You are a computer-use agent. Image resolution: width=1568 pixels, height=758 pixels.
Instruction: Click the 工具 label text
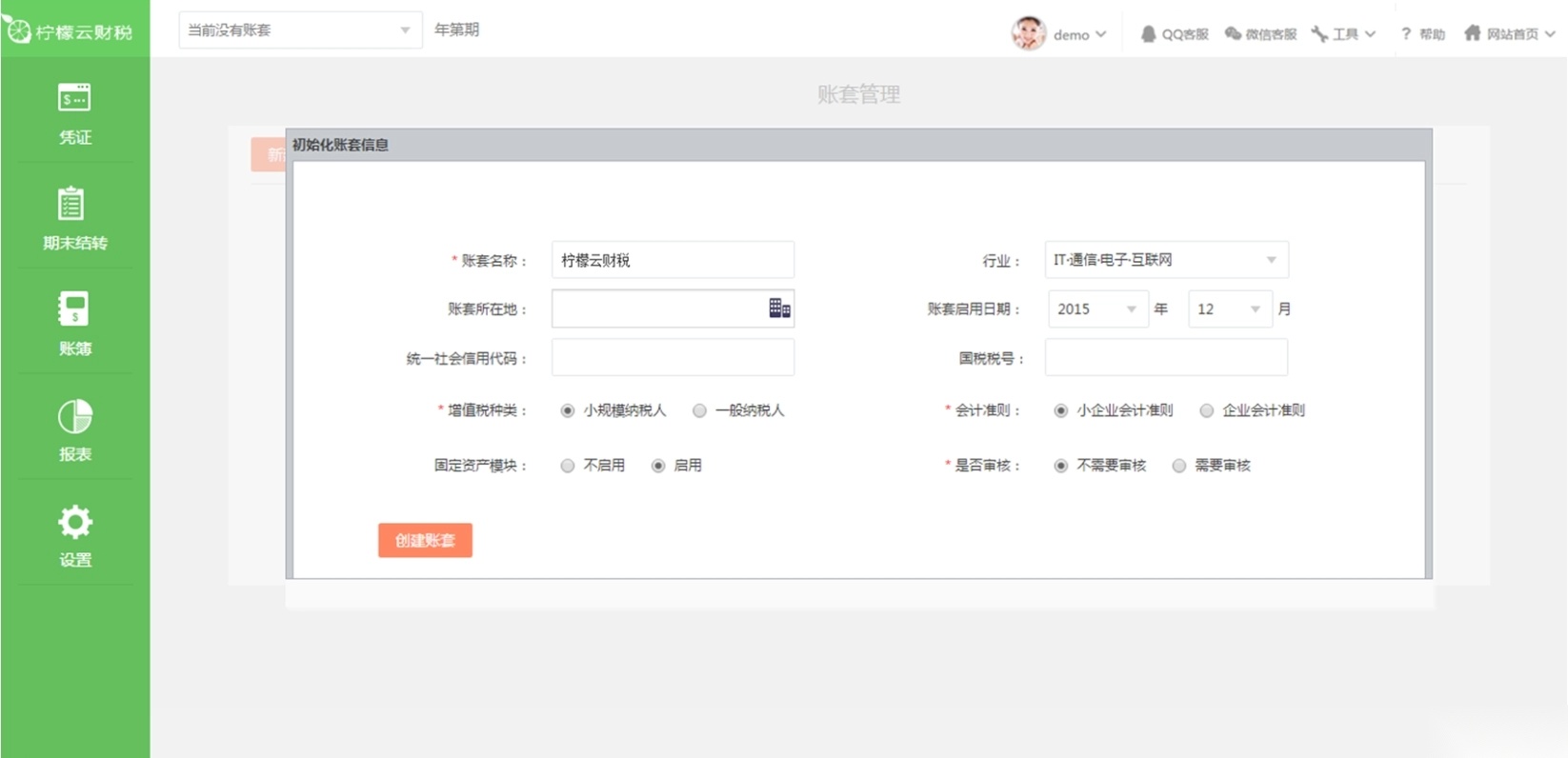1345,34
